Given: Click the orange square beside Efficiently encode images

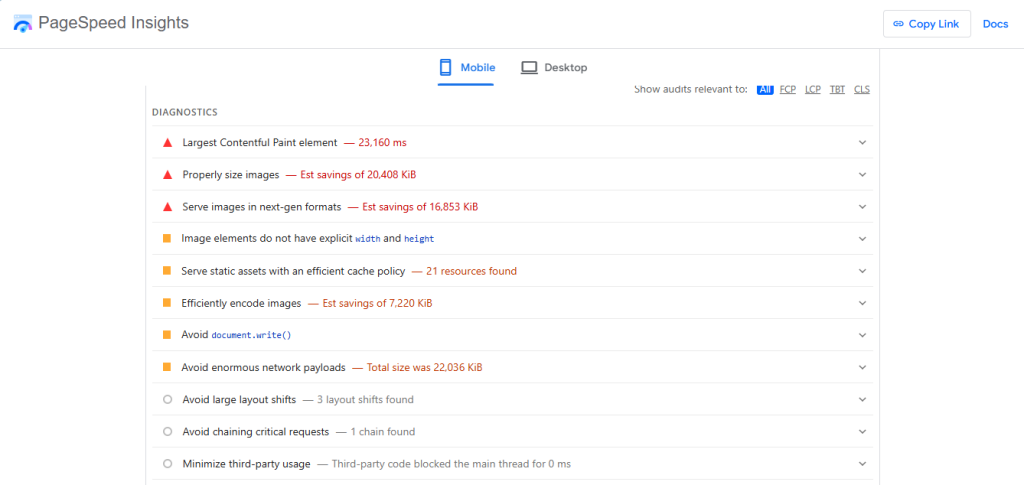Looking at the screenshot, I should (x=167, y=303).
